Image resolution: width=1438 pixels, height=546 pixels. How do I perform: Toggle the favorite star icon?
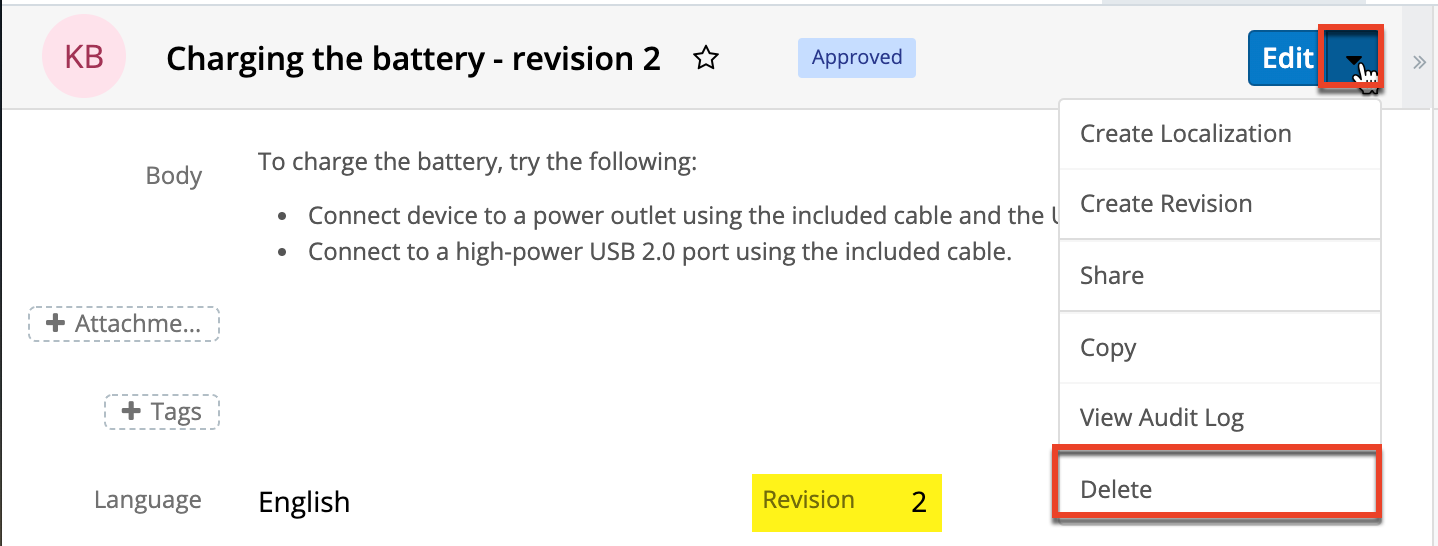click(x=706, y=59)
